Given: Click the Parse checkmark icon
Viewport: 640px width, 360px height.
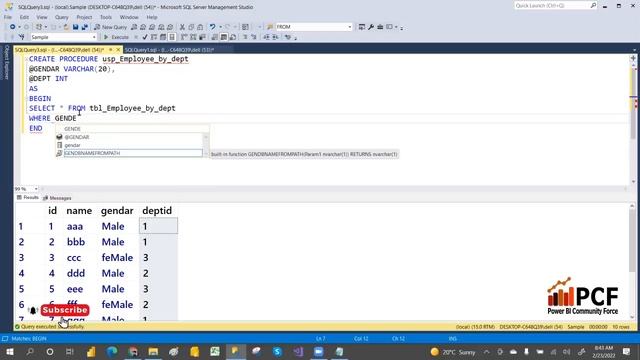Looking at the screenshot, I should click(x=145, y=37).
